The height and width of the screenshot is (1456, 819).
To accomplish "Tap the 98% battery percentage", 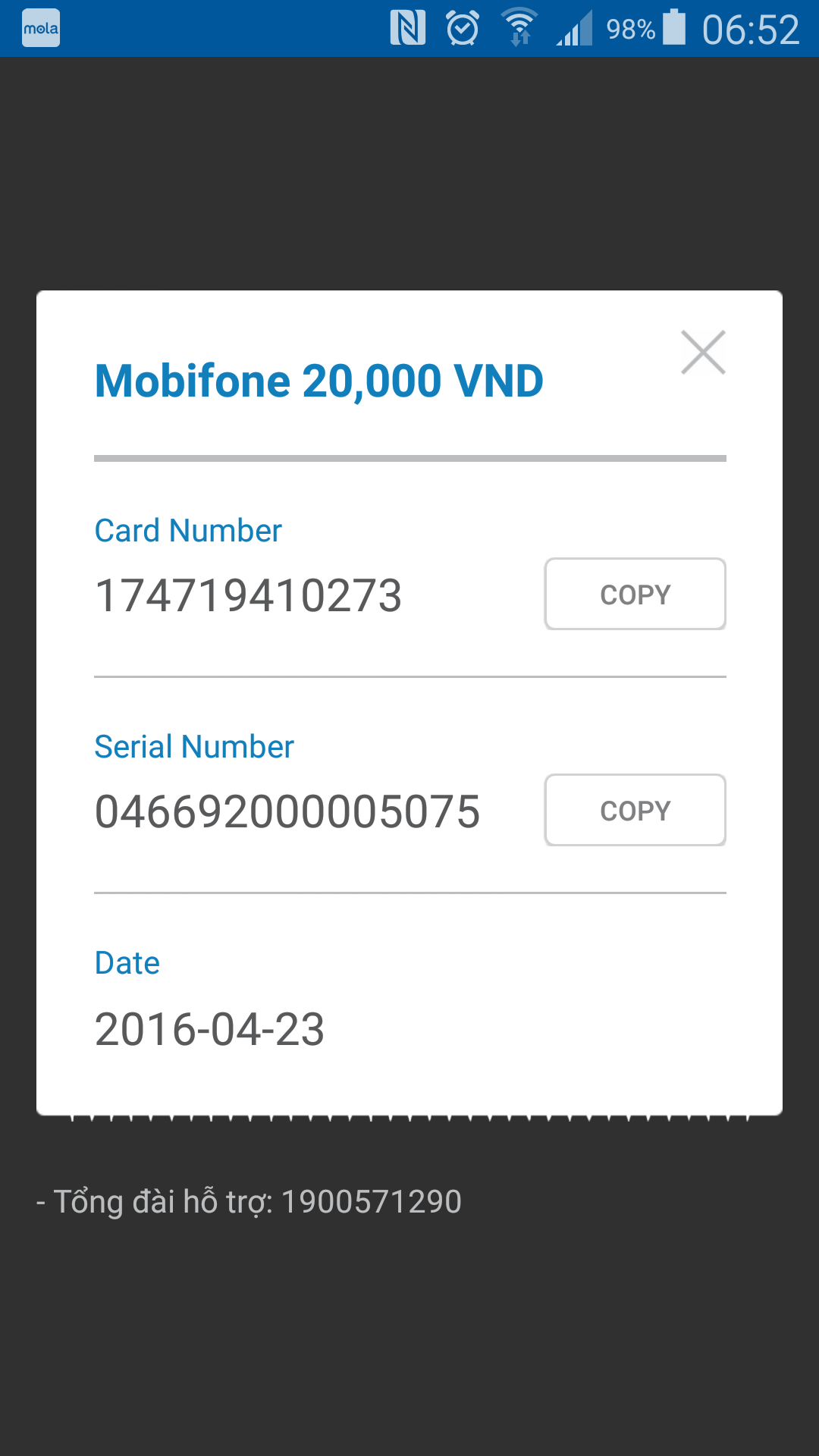I will tap(630, 30).
